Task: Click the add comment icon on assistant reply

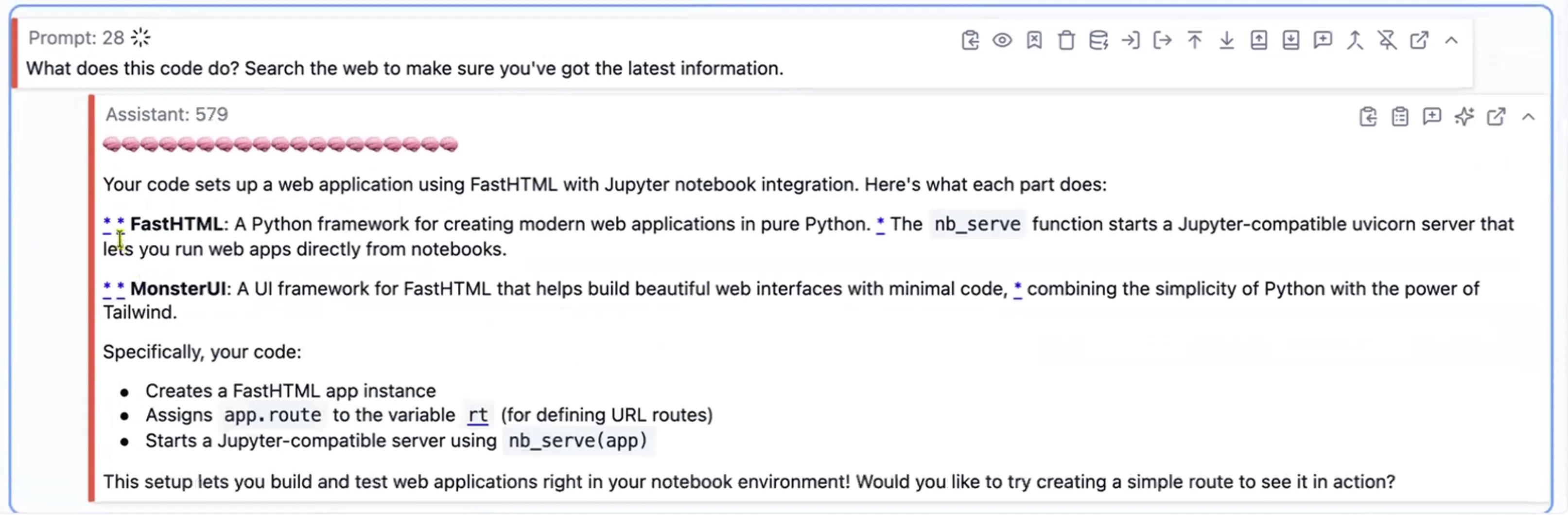Action: [x=1431, y=116]
